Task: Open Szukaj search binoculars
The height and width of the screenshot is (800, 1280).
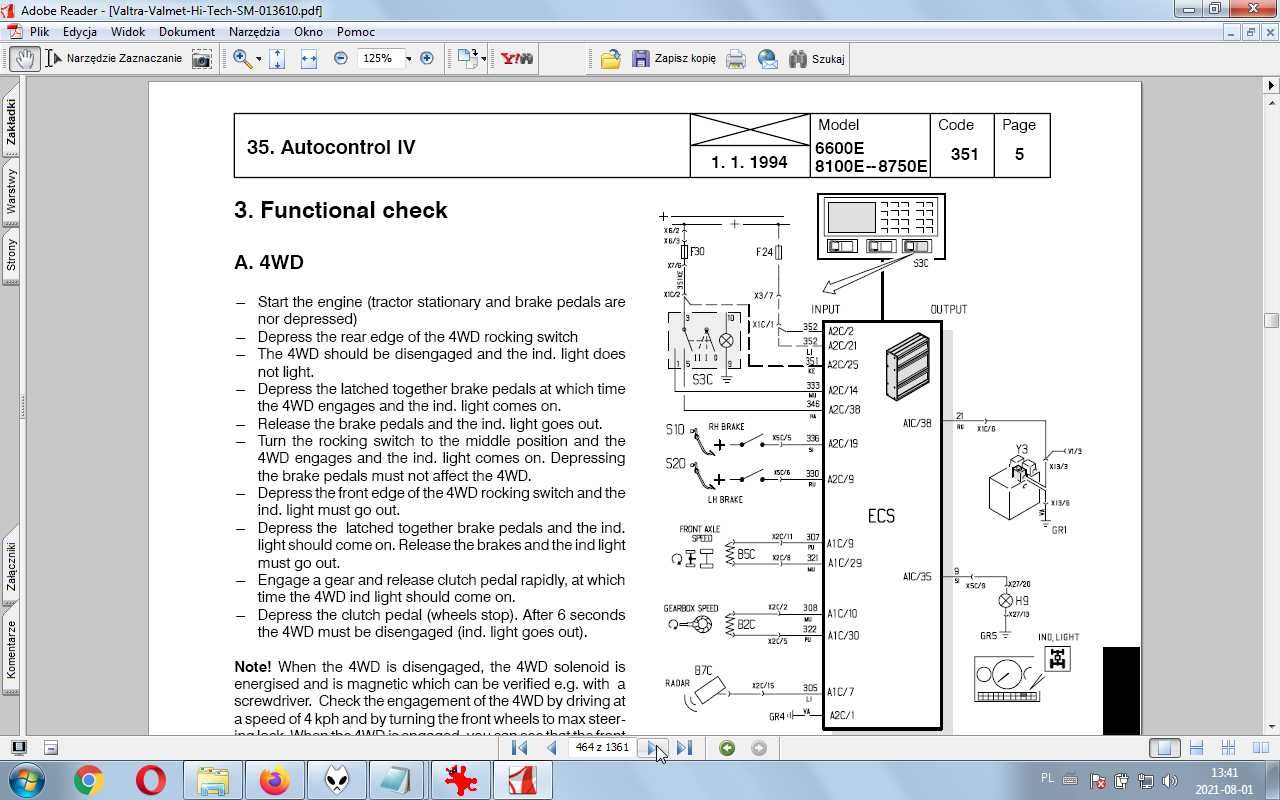Action: (x=817, y=59)
